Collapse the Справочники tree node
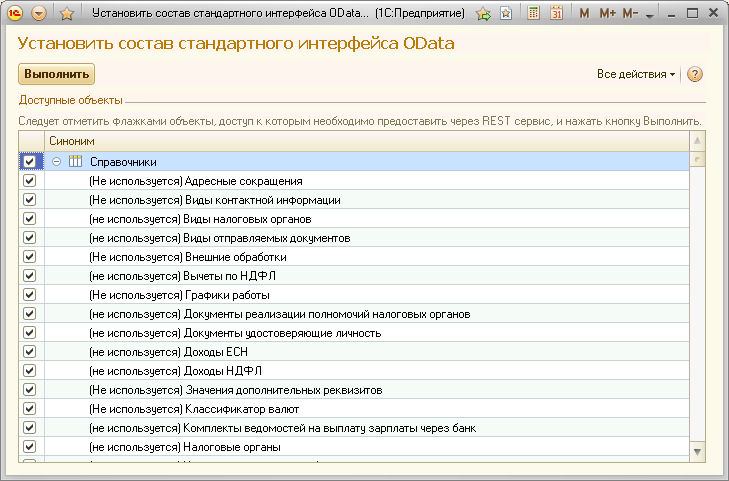The width and height of the screenshot is (729, 481). coord(57,162)
